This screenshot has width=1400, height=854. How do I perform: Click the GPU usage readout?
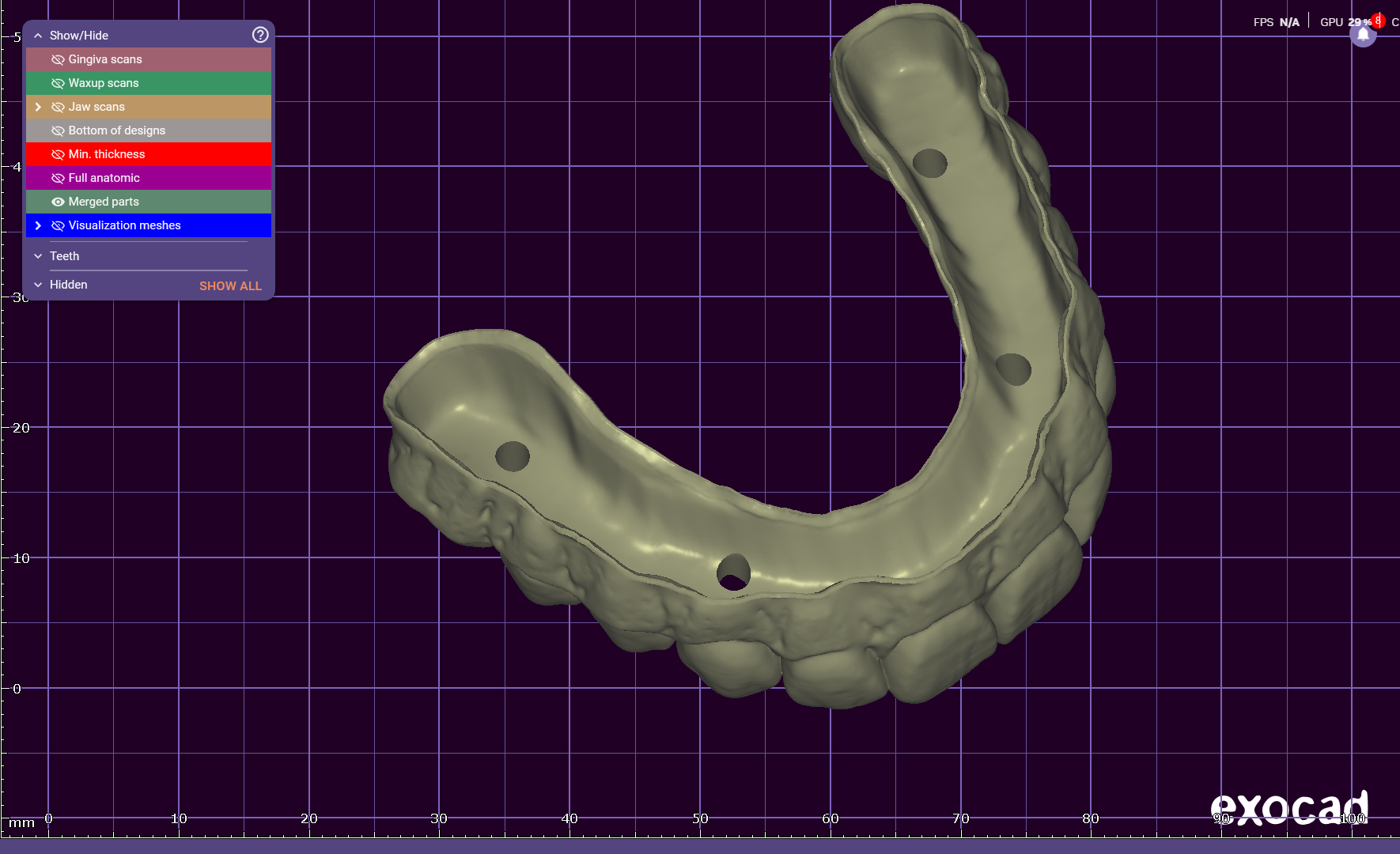tap(1345, 22)
